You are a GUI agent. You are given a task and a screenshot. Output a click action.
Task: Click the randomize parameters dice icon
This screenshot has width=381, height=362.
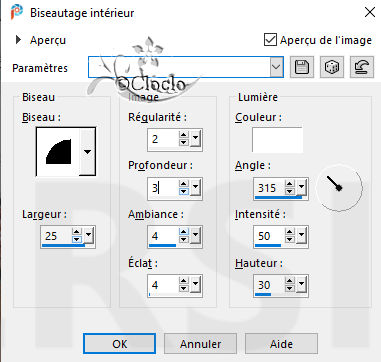click(332, 67)
